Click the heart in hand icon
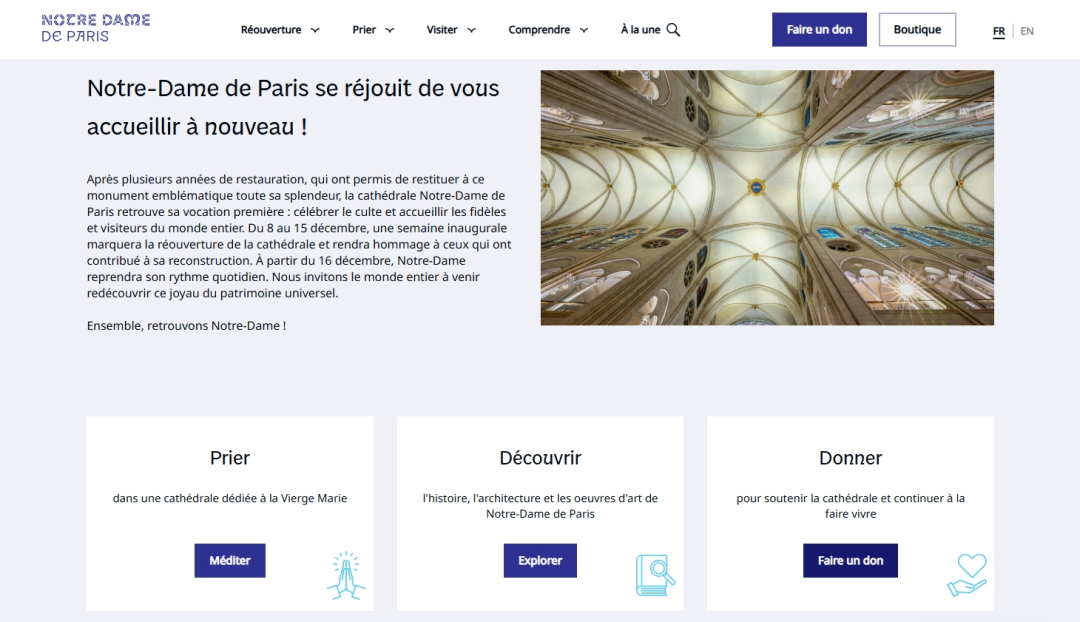This screenshot has height=622, width=1080. pos(967,575)
